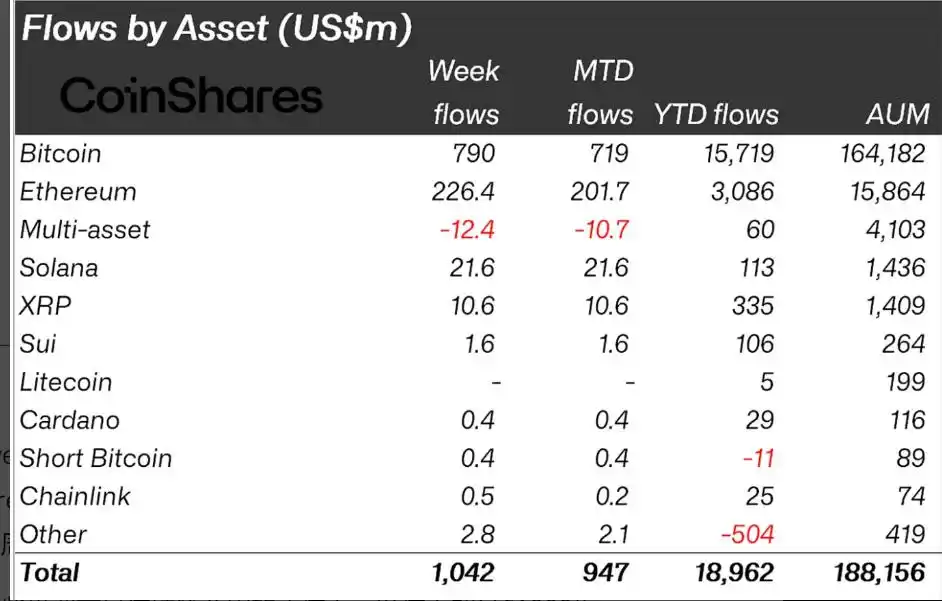The width and height of the screenshot is (942, 601).
Task: Select the Week flows column header
Action: pos(464,92)
